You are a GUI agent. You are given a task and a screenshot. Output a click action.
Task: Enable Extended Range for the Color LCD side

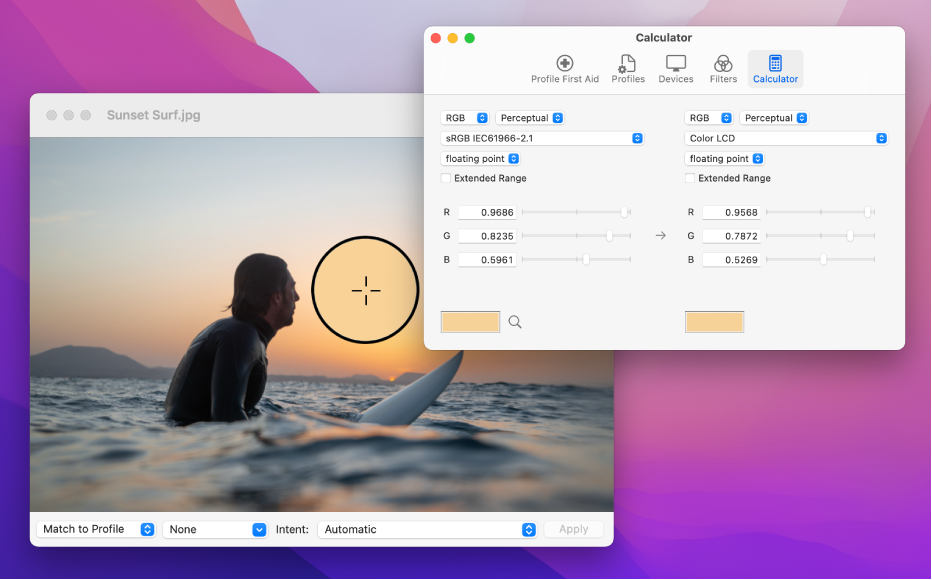click(689, 178)
